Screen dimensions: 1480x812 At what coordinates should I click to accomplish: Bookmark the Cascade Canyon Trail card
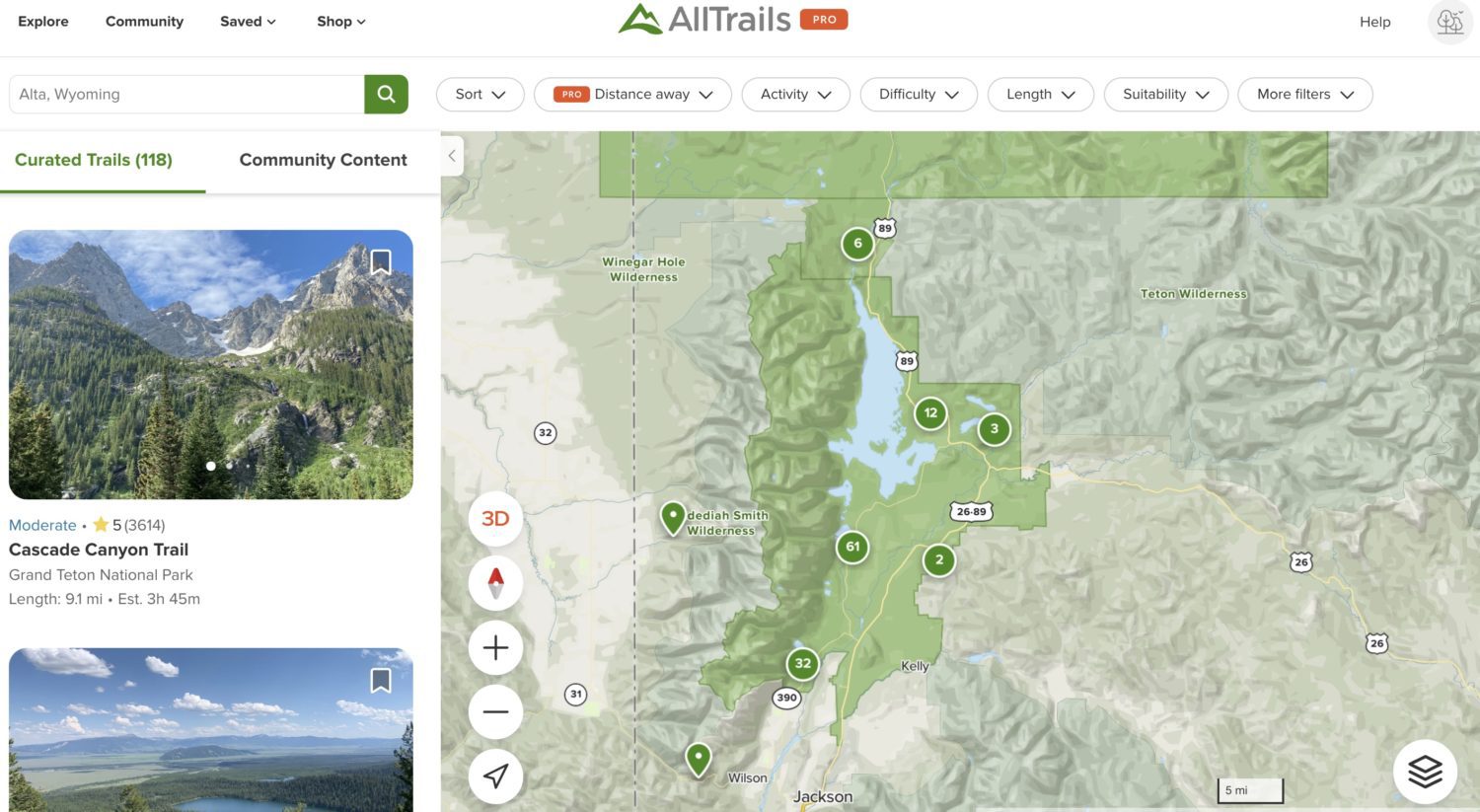click(x=381, y=261)
